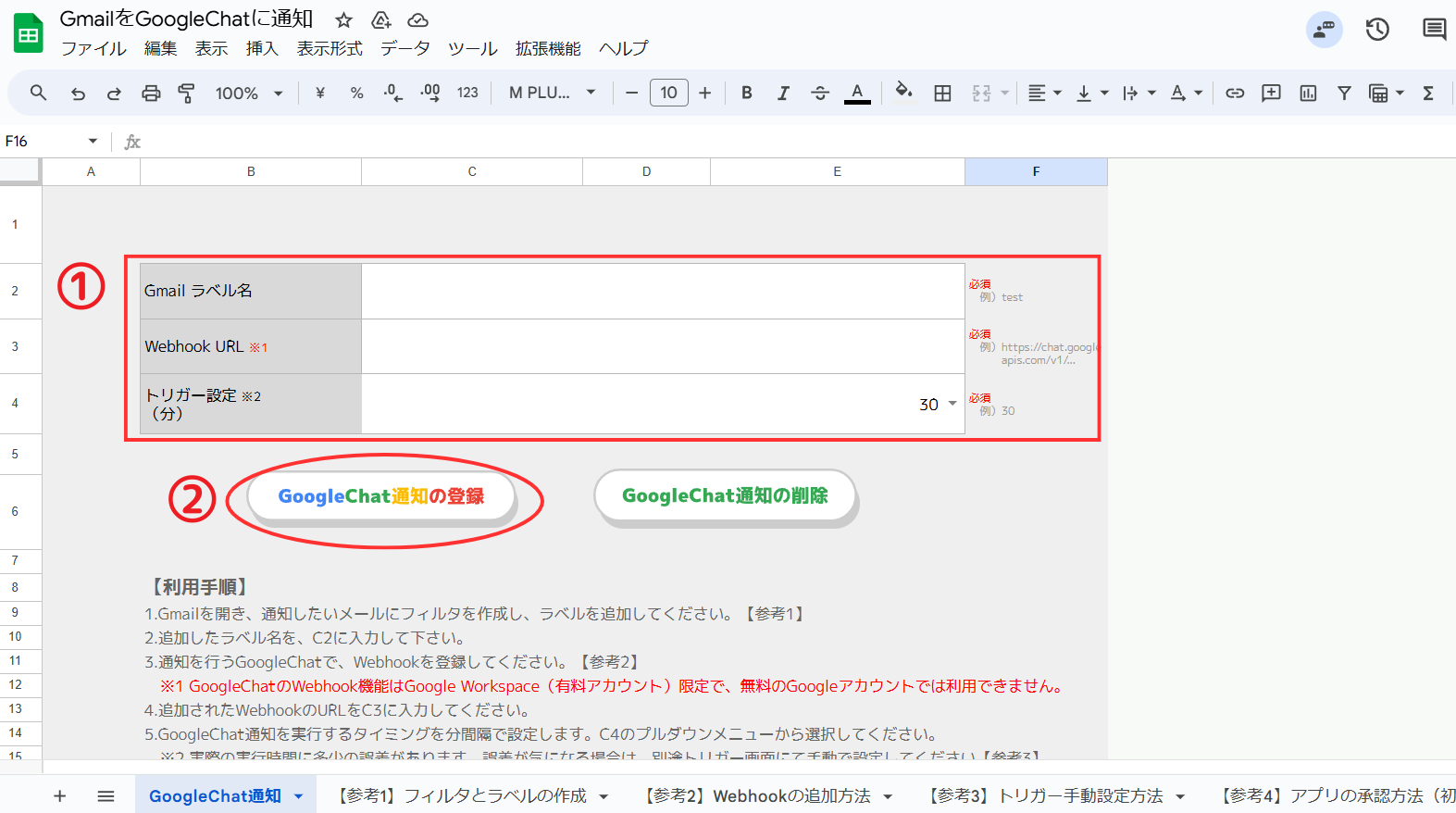
Task: Select the Webhook URL input cell
Action: point(663,346)
